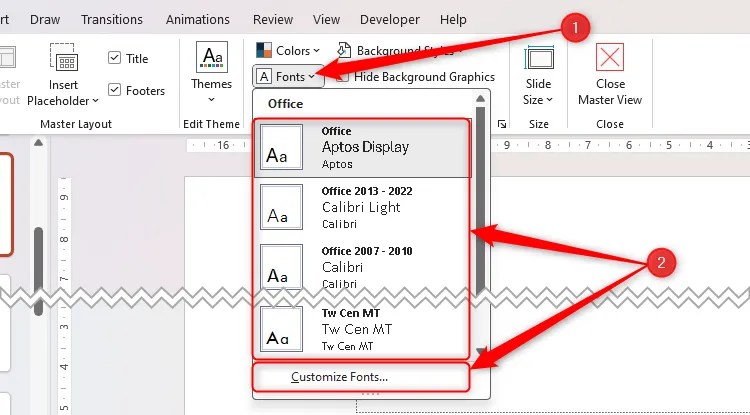
Task: Click Close Master View icon
Action: pyautogui.click(x=610, y=57)
